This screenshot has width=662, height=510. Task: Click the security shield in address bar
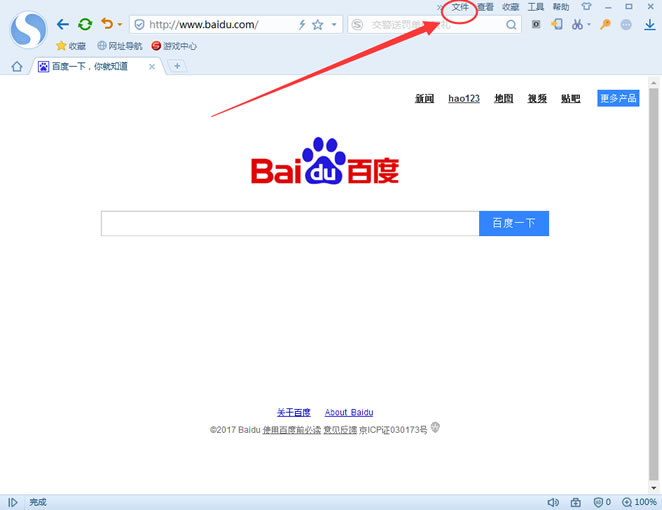139,24
